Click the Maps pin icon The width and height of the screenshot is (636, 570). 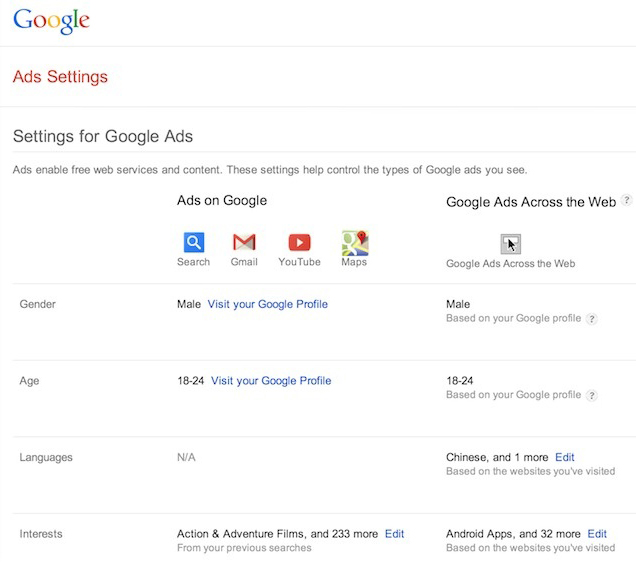point(355,243)
